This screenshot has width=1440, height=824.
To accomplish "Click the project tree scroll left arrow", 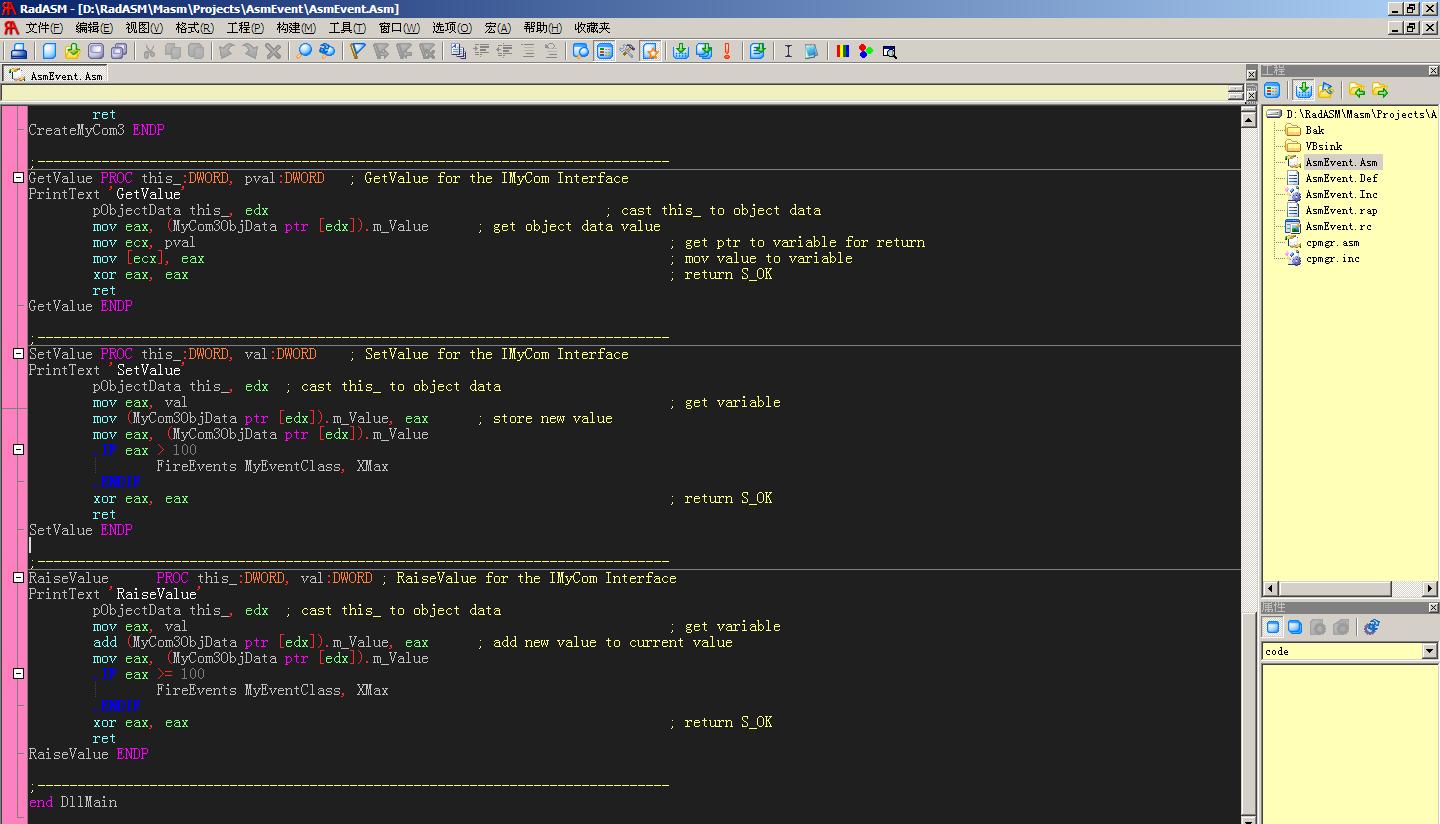I will pos(1271,588).
